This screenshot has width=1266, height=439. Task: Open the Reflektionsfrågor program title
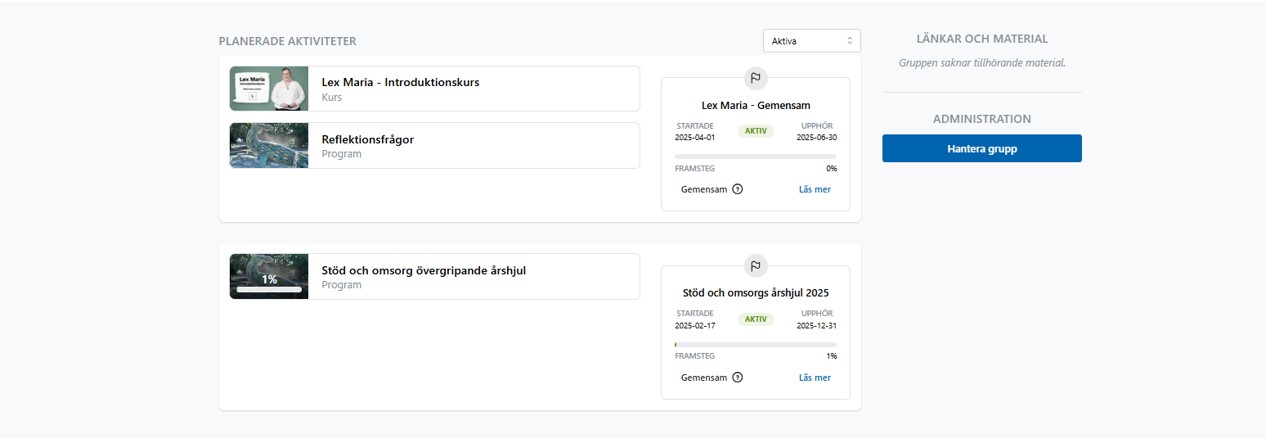pos(367,139)
